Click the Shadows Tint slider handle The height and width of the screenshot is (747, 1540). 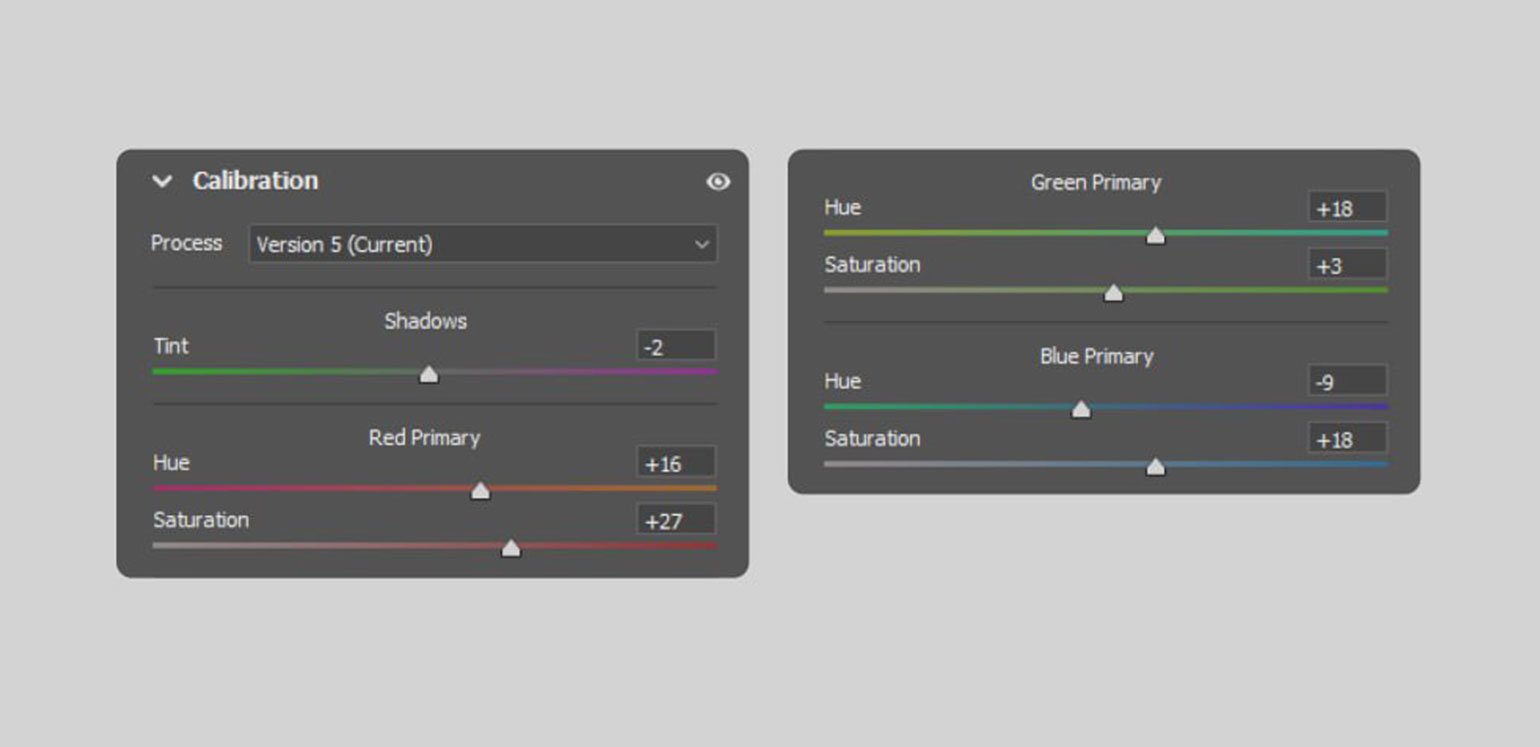coord(429,374)
